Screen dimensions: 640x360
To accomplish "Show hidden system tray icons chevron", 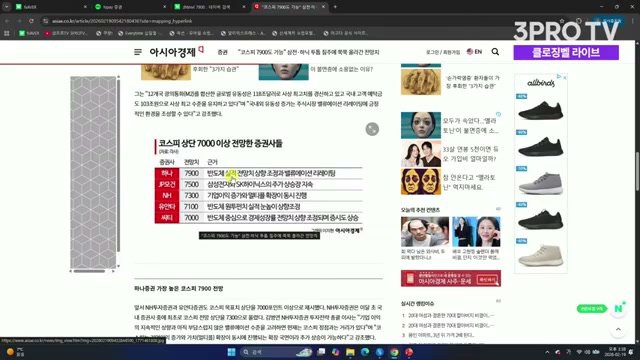I will pyautogui.click(x=547, y=352).
